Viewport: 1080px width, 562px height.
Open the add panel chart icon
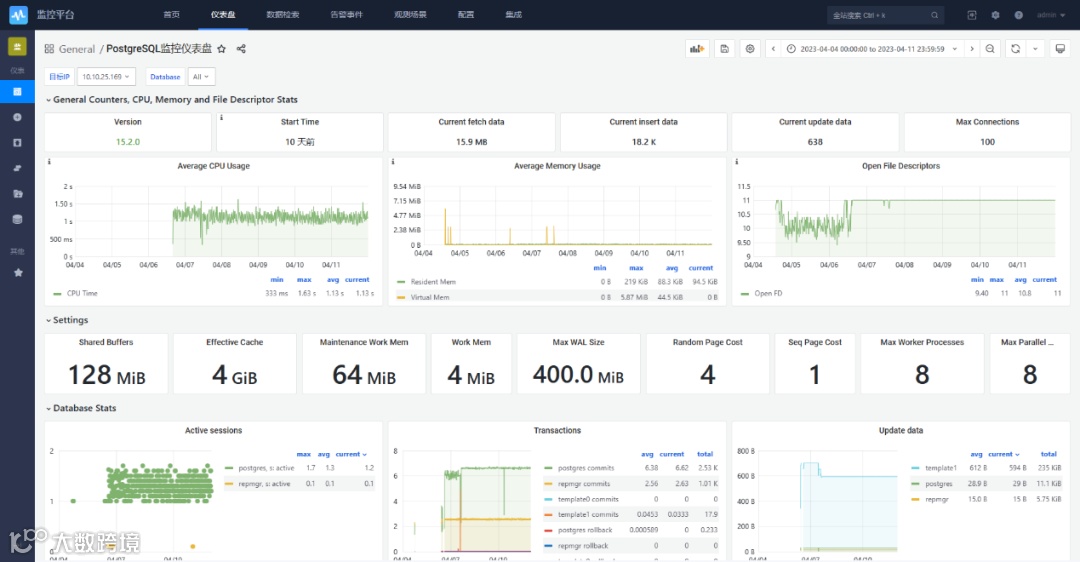coord(697,49)
